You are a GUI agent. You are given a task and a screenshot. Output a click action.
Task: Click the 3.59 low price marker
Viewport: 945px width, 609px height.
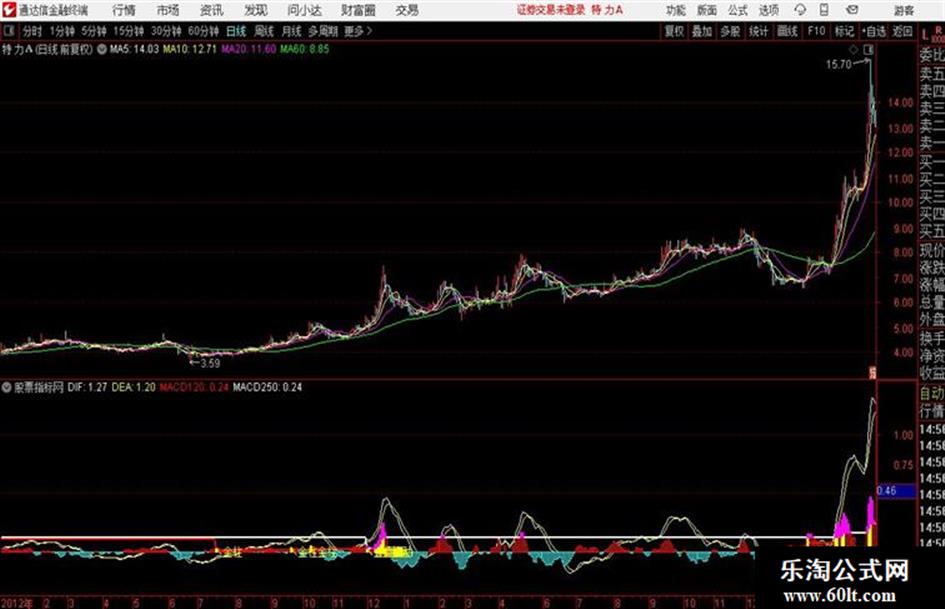tap(210, 363)
